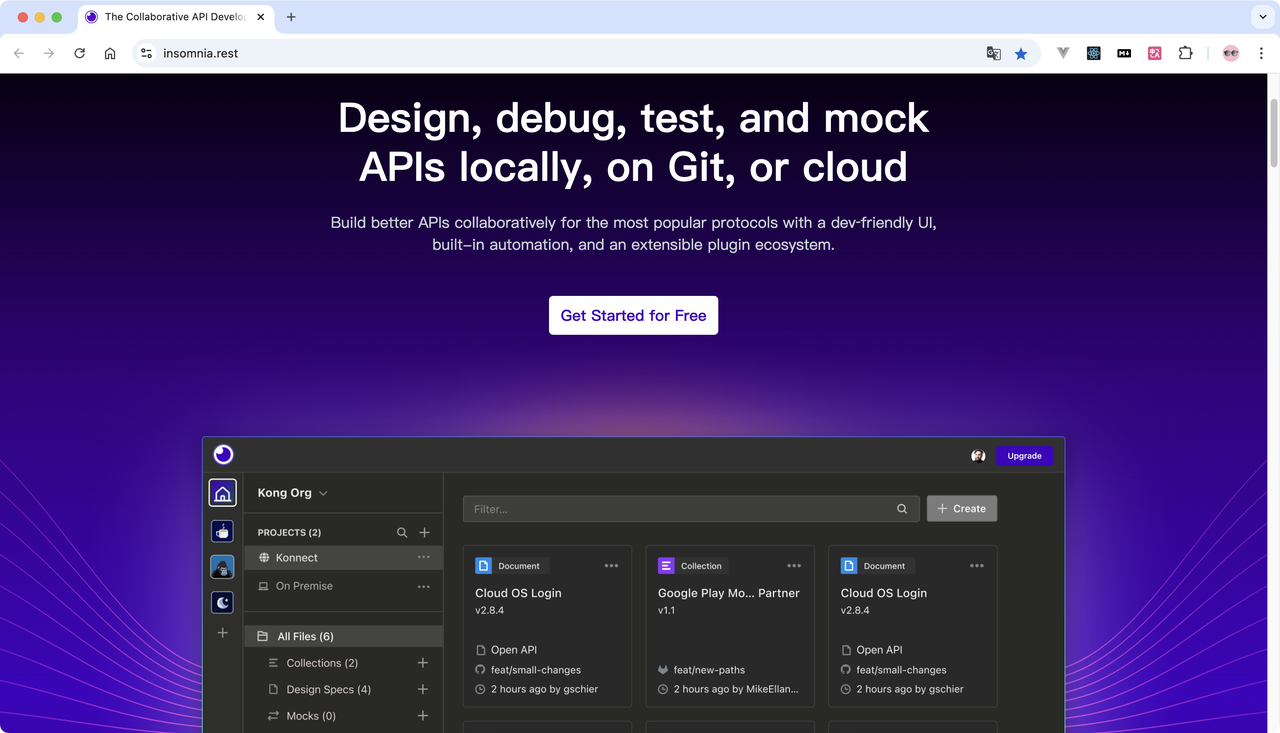Screen dimensions: 1280x733
Task: Open options of first Cloud OS Login card
Action: tap(611, 566)
